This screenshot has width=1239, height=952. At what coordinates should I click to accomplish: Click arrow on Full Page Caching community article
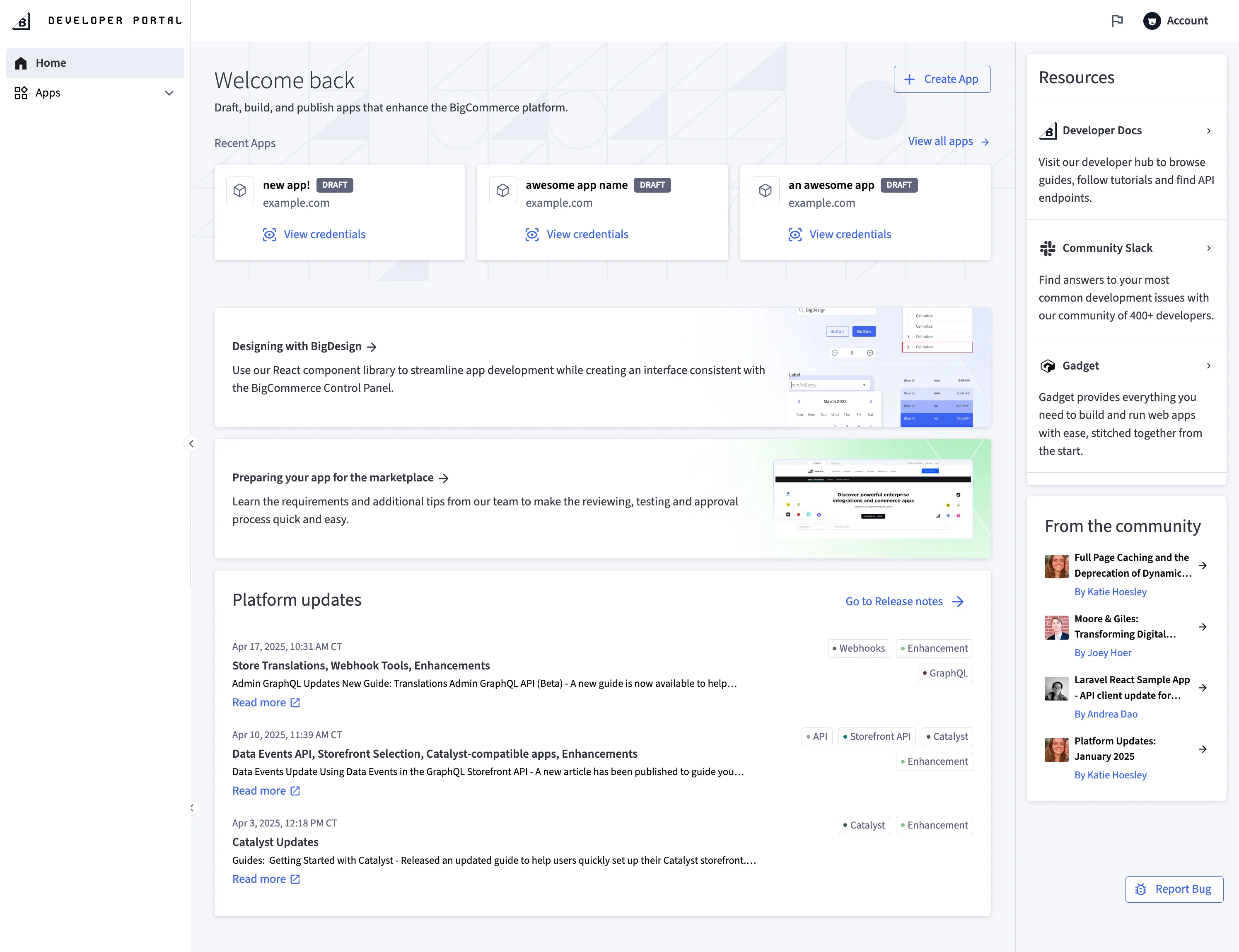(x=1202, y=565)
